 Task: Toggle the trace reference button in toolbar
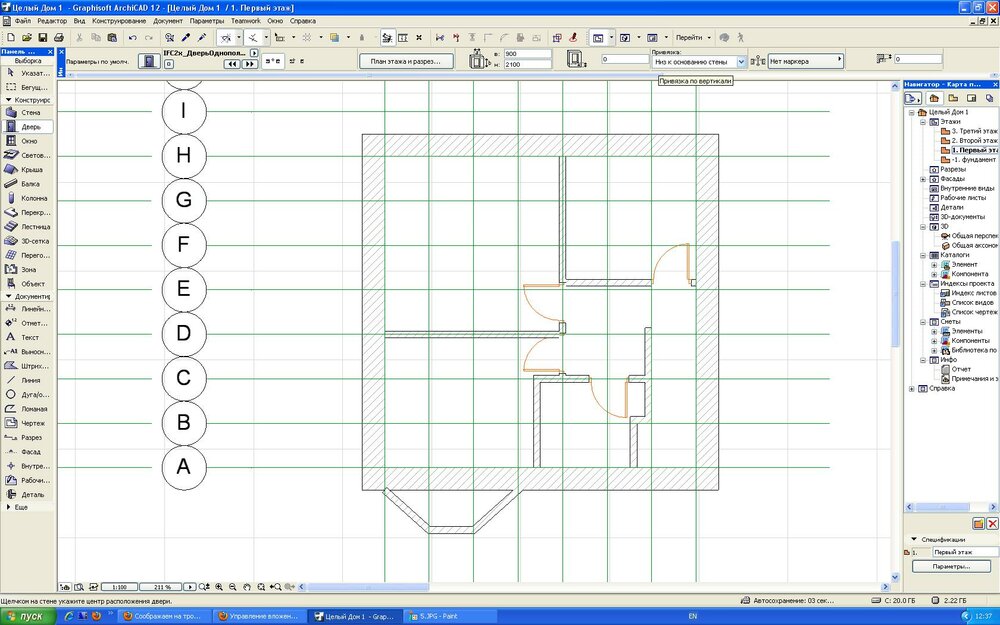[334, 38]
